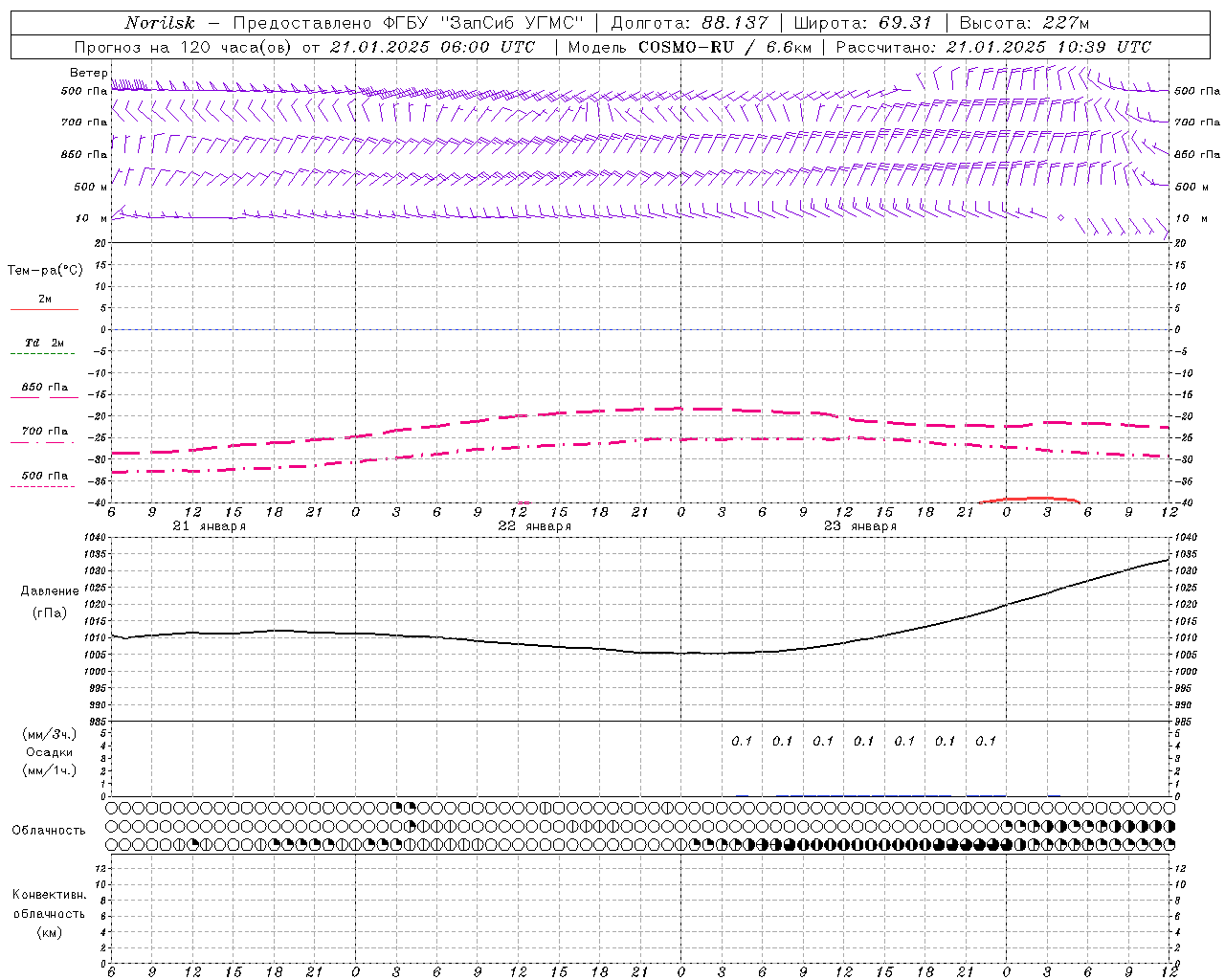Click the forecast start 21.01.2025 06:00 UTC
The image size is (1225, 980).
point(433,47)
